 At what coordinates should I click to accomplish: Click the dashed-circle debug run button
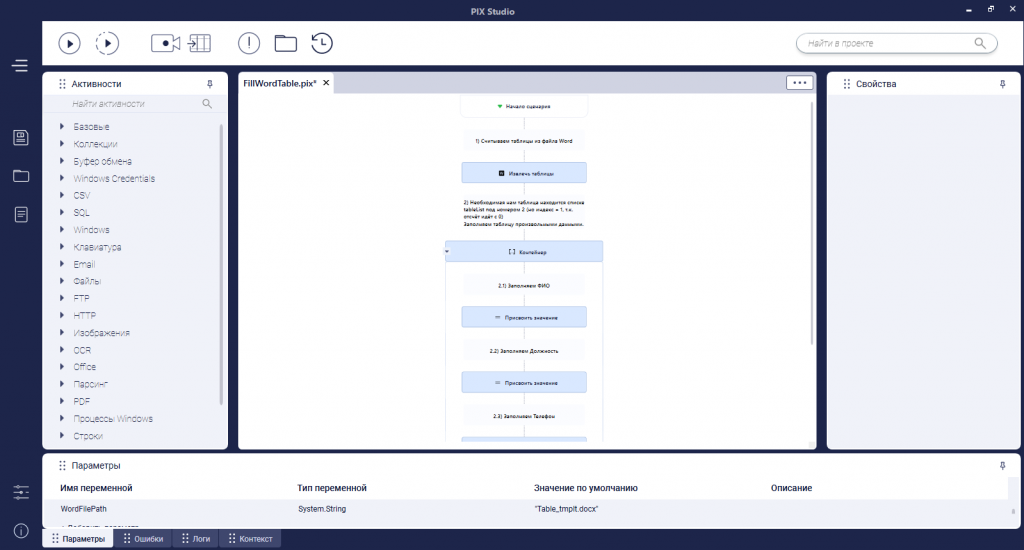[107, 43]
